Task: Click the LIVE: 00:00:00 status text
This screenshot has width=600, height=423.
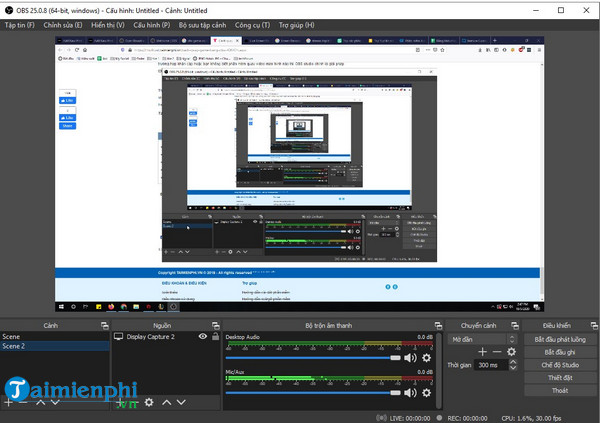Action: click(409, 418)
